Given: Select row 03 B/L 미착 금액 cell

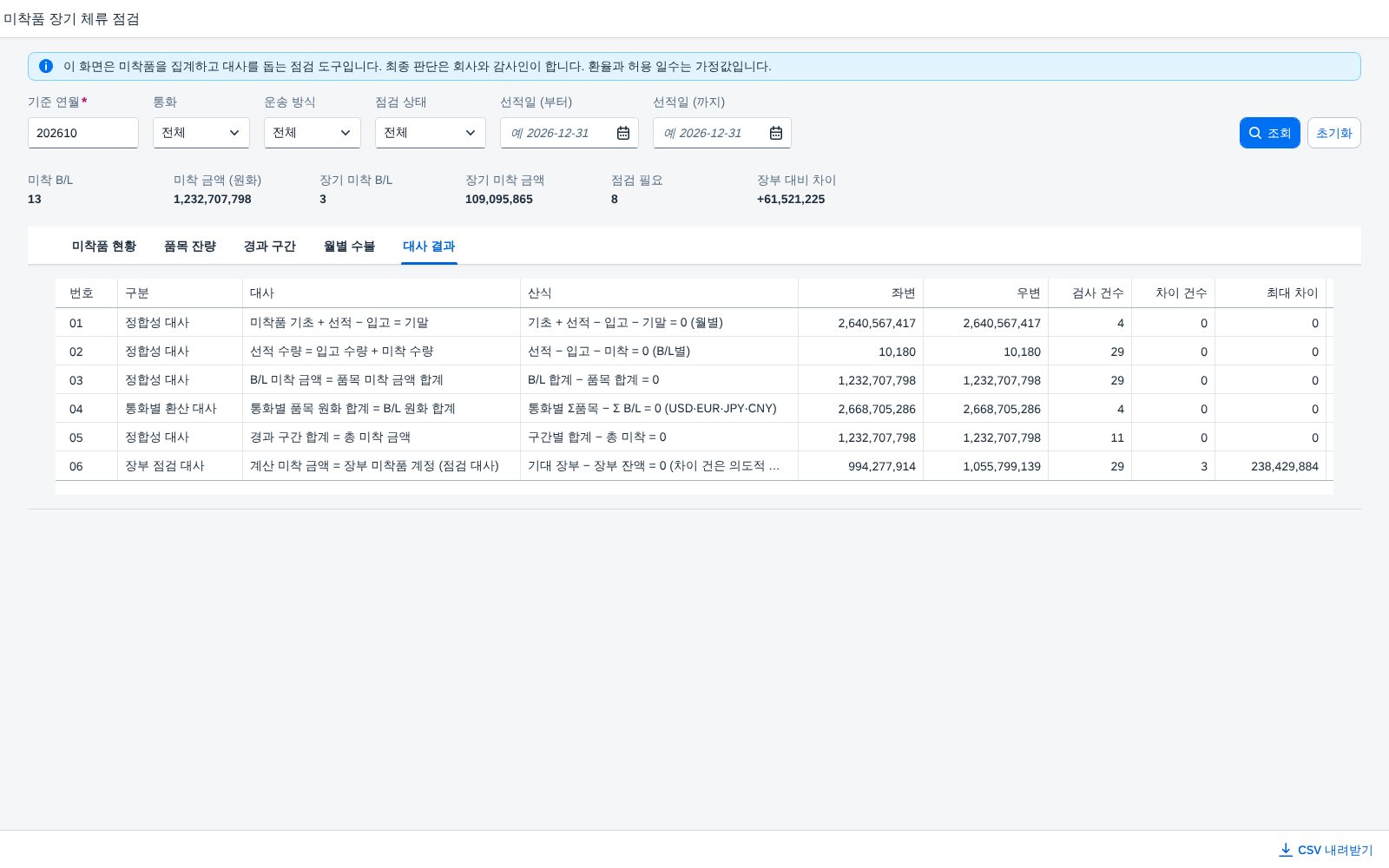Looking at the screenshot, I should (x=382, y=380).
